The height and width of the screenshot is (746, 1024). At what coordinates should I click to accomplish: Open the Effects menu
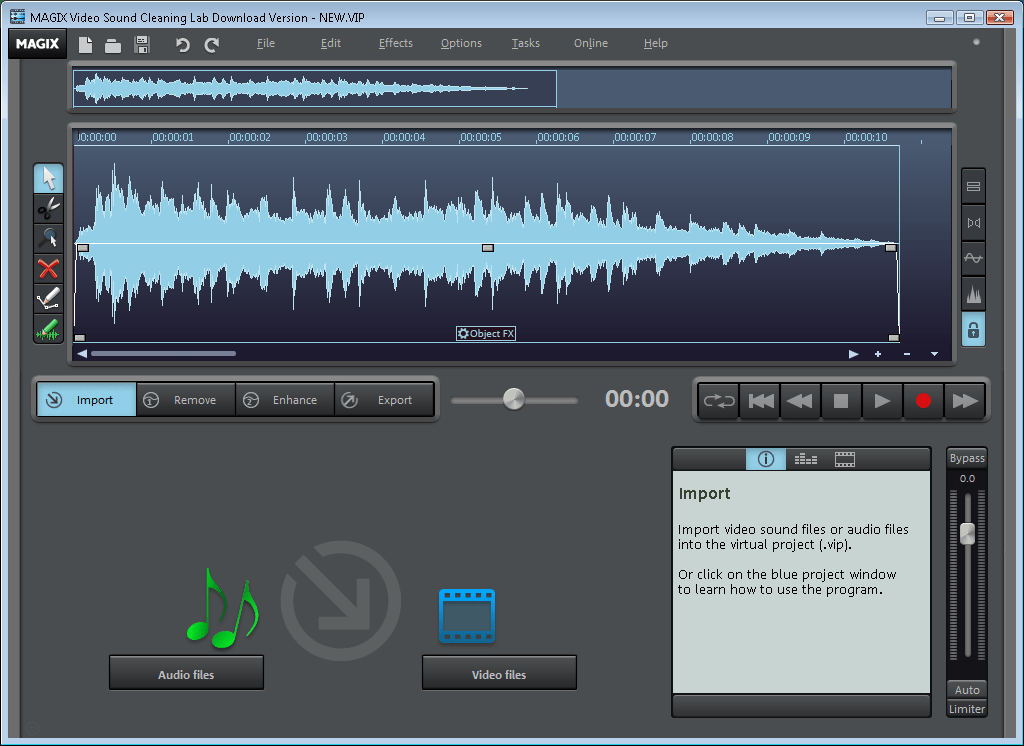[395, 43]
